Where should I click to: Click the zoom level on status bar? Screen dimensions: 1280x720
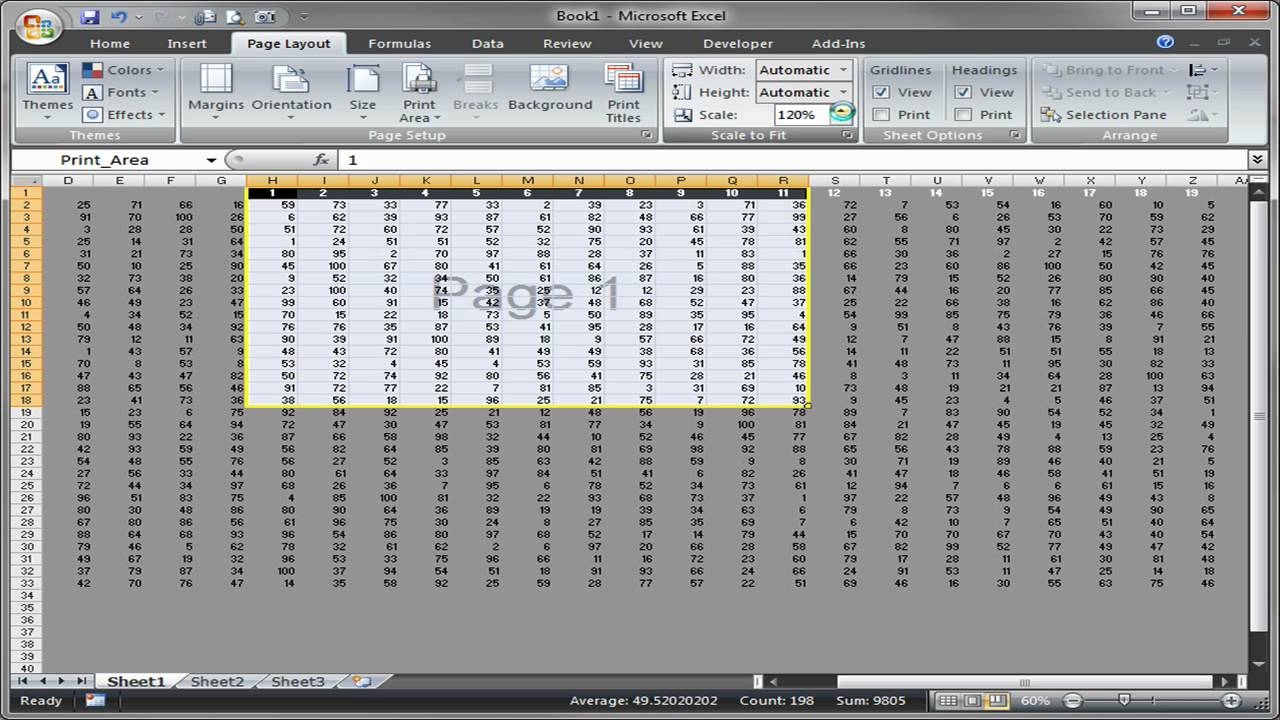pyautogui.click(x=1034, y=700)
